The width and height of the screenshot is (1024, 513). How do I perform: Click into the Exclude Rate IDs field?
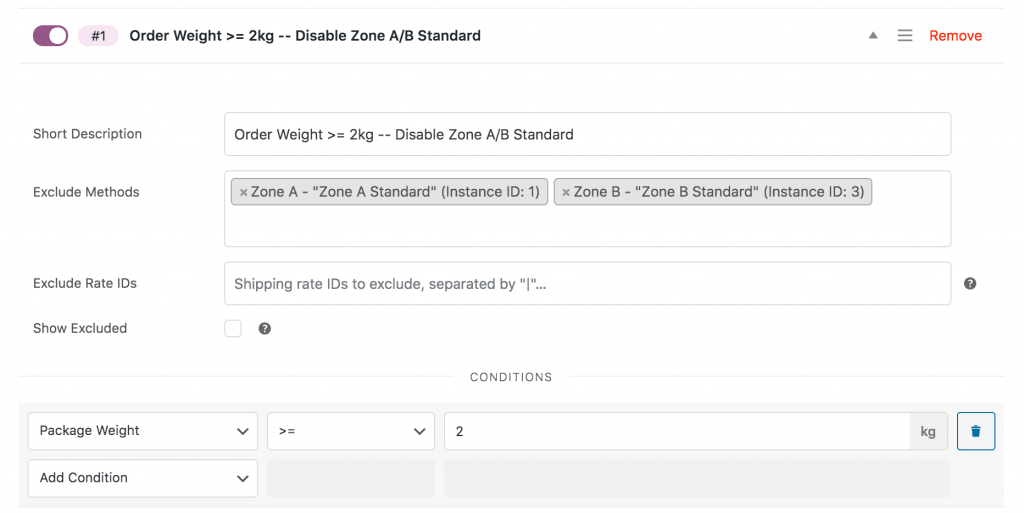(x=587, y=283)
